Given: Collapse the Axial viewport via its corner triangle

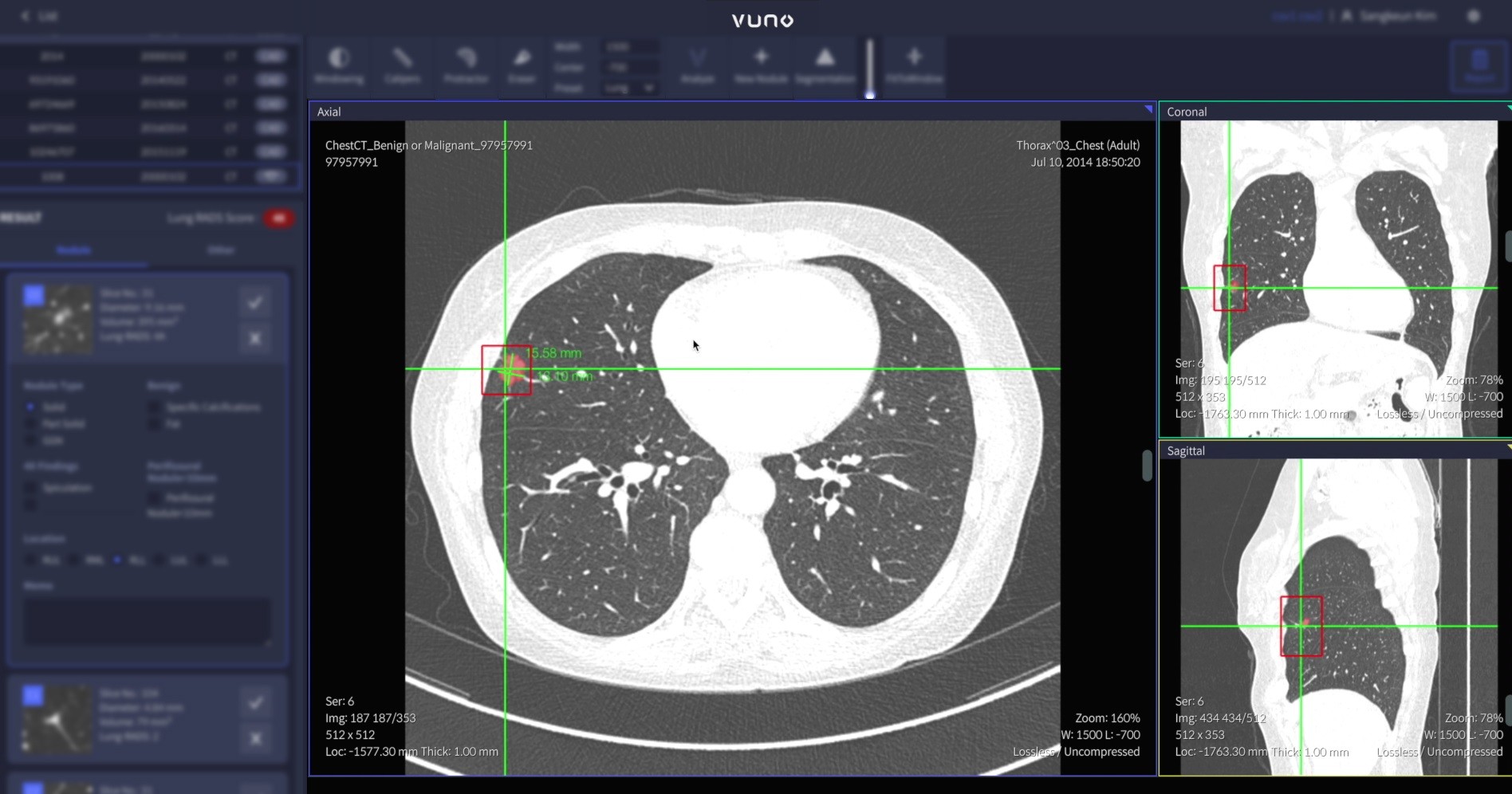Looking at the screenshot, I should pos(1147,108).
